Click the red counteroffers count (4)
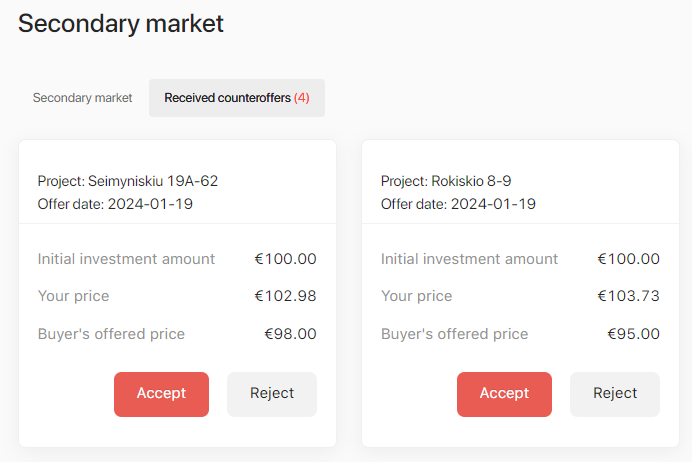Screen dimensions: 692x462 click(302, 98)
